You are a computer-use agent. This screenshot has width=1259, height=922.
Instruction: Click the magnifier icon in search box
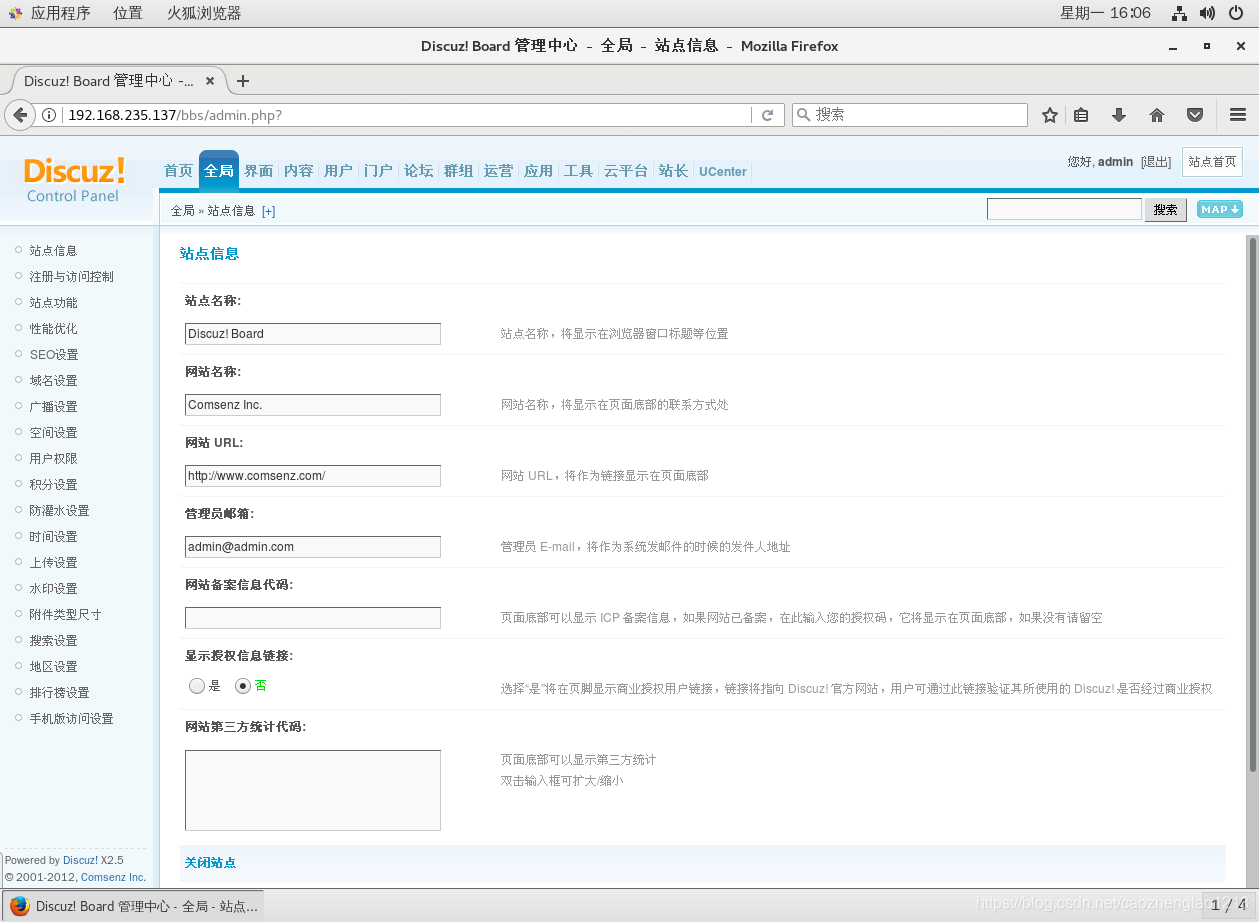(803, 115)
